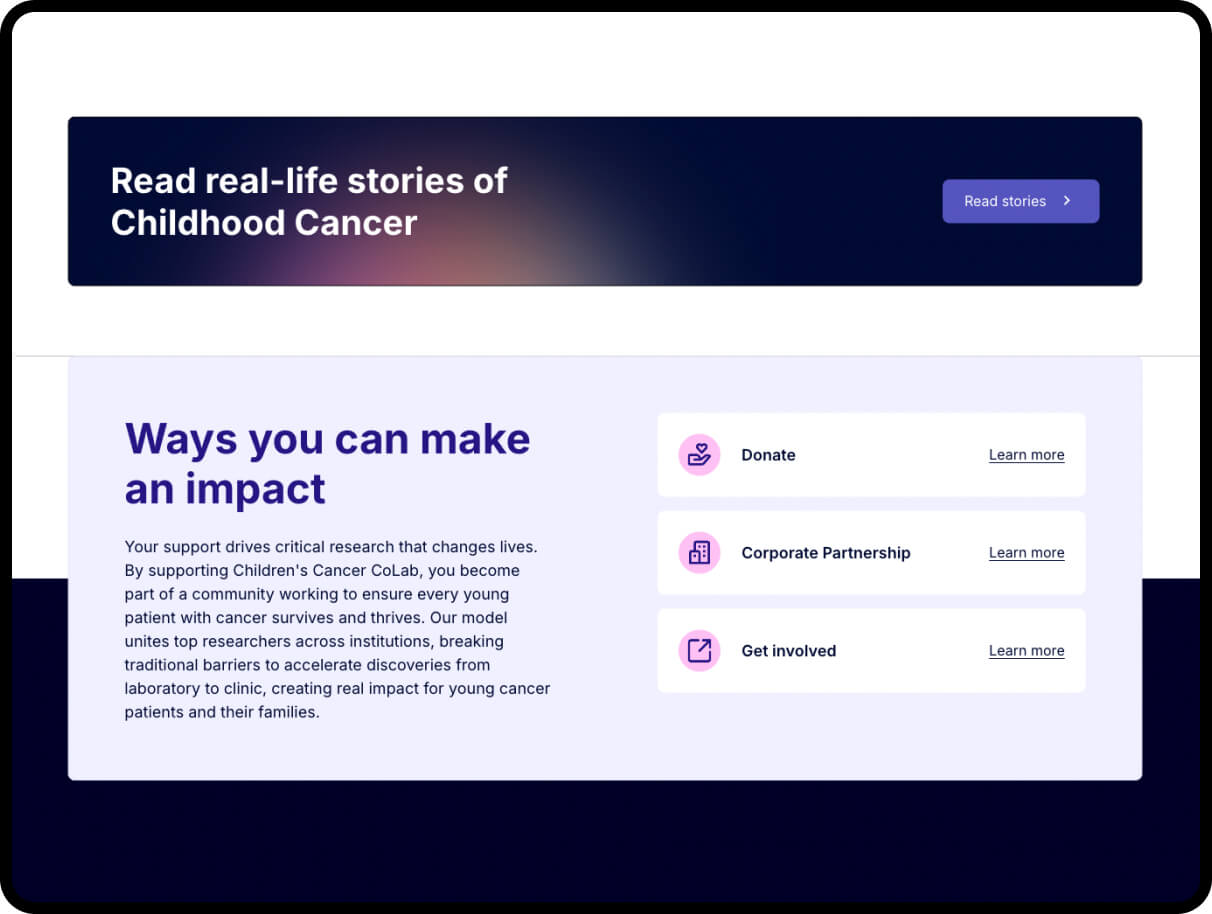Open Learn more link for Donate
Screen dimensions: 1212x914
1026,455
